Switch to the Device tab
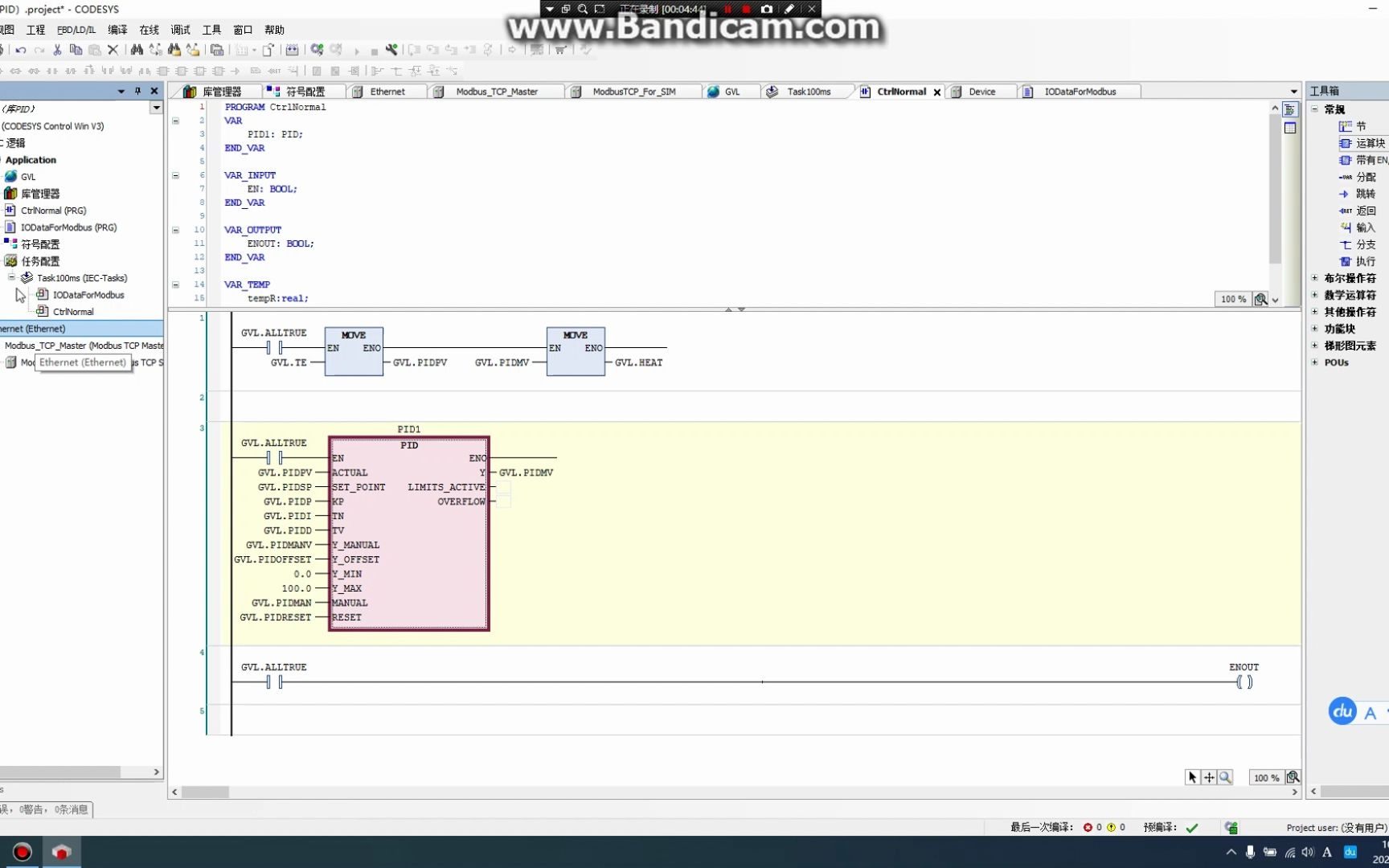The height and width of the screenshot is (868, 1389). (x=982, y=91)
